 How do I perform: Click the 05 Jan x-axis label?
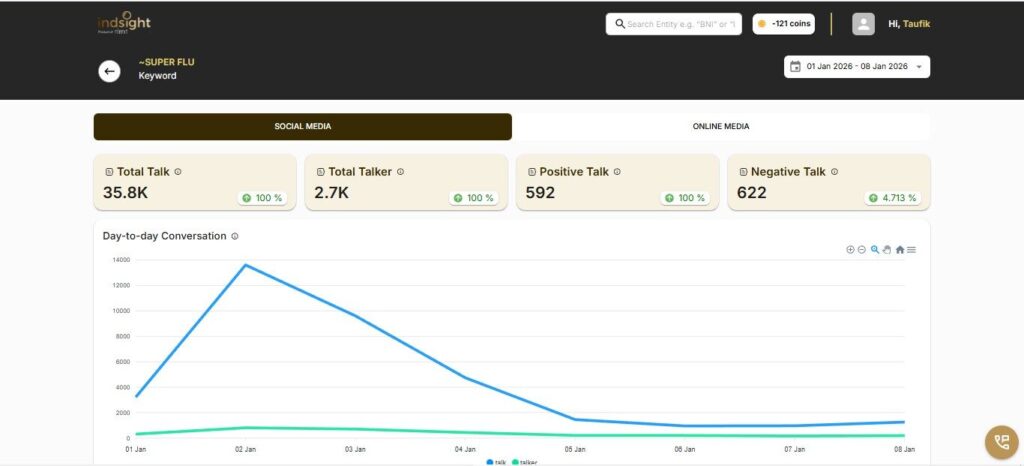(x=575, y=449)
